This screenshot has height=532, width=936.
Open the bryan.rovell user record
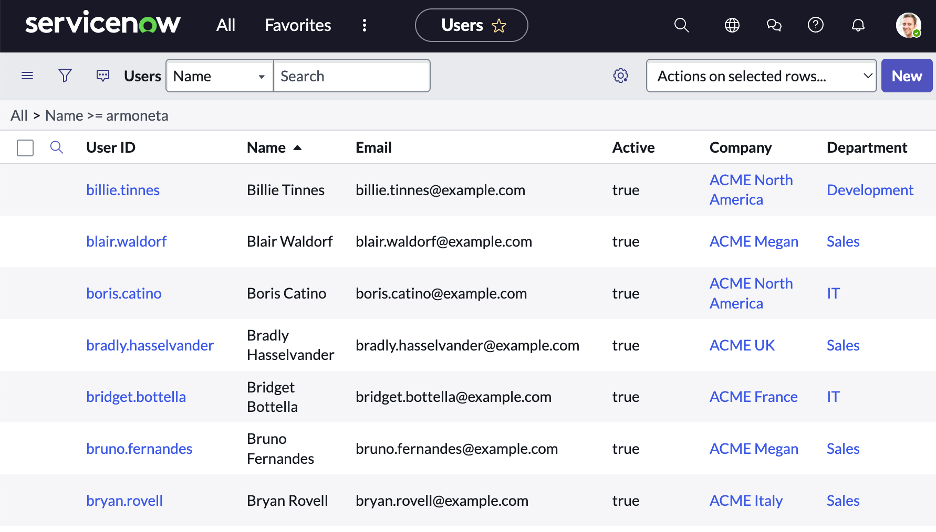[124, 501]
